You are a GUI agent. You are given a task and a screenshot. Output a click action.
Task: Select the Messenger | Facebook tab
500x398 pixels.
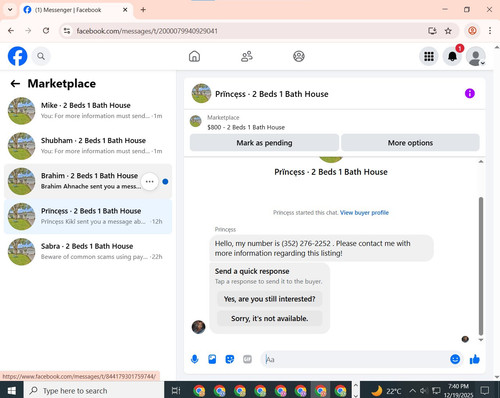click(x=76, y=10)
